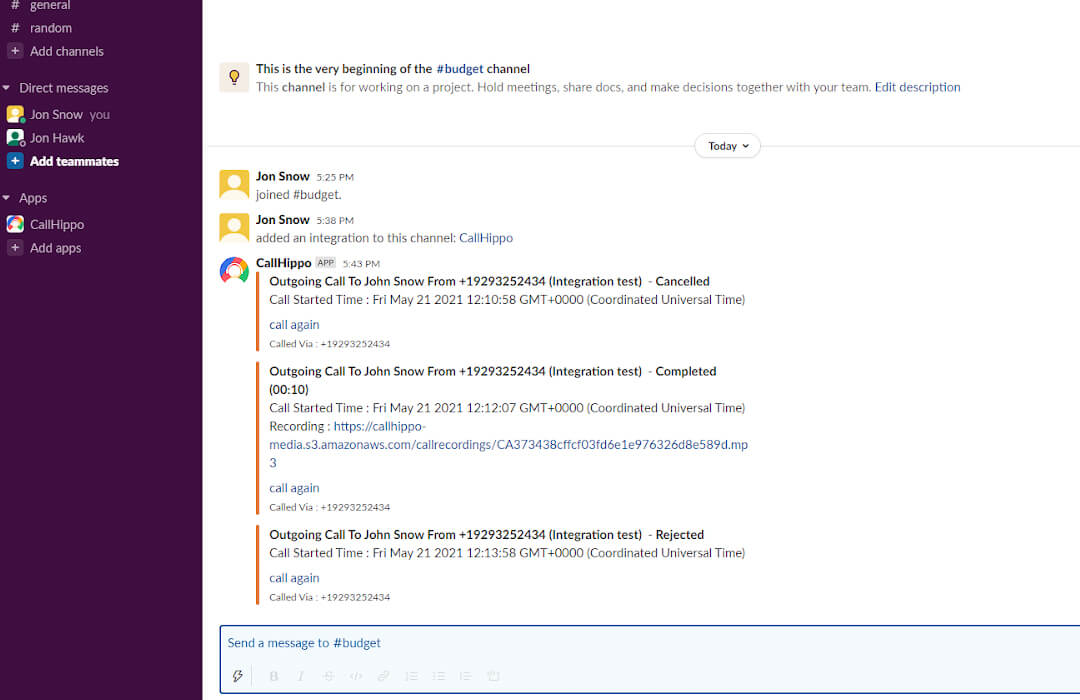Image resolution: width=1080 pixels, height=700 pixels.
Task: Open the Today date dropdown
Action: tap(727, 146)
